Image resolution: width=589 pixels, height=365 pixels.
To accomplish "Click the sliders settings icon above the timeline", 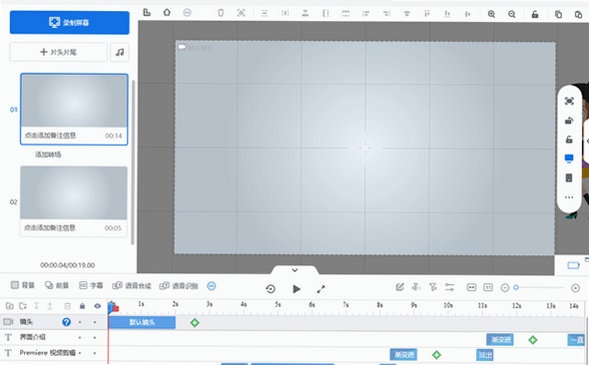I will (449, 287).
